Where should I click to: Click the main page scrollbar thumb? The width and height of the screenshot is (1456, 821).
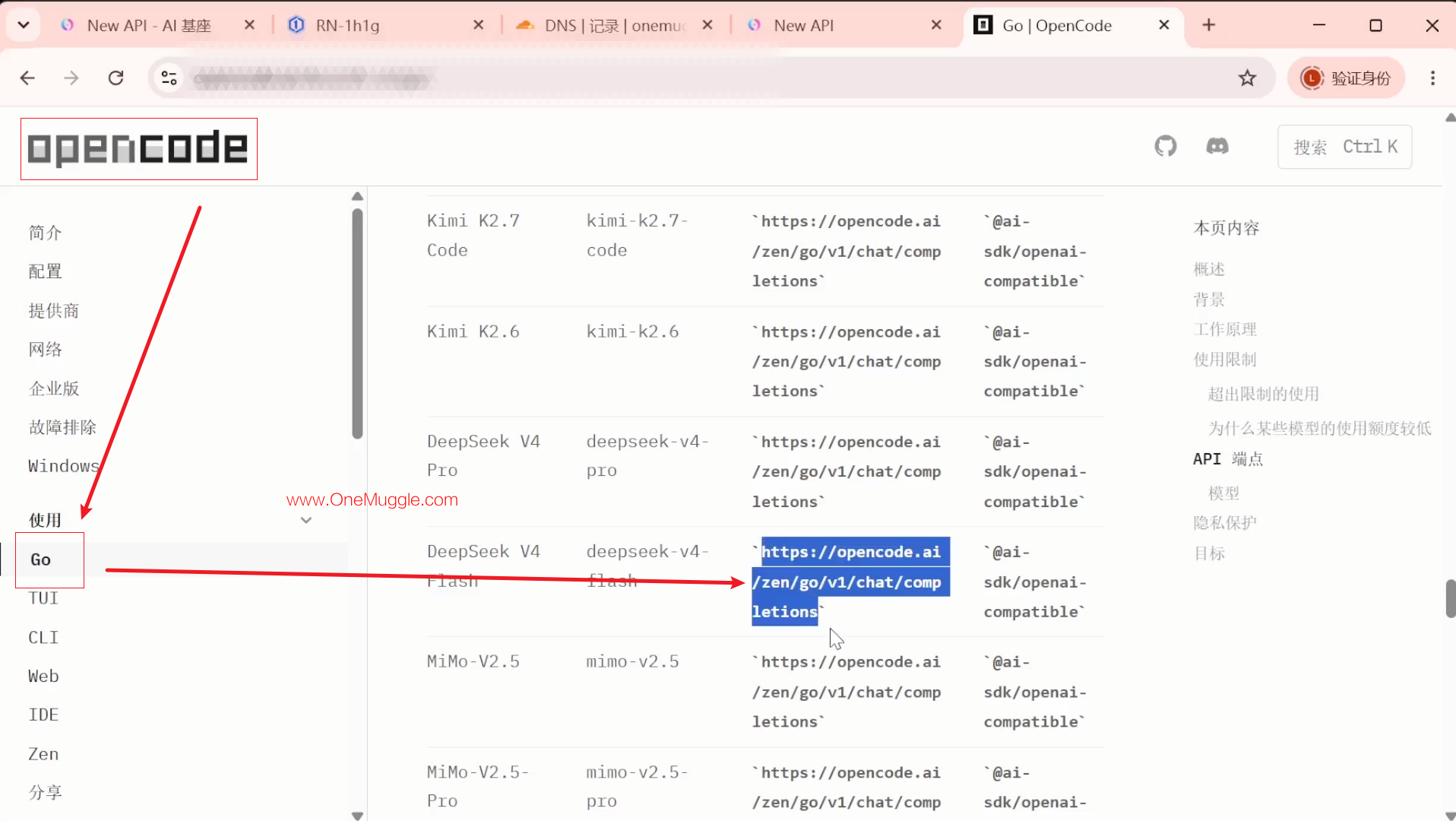click(1450, 598)
